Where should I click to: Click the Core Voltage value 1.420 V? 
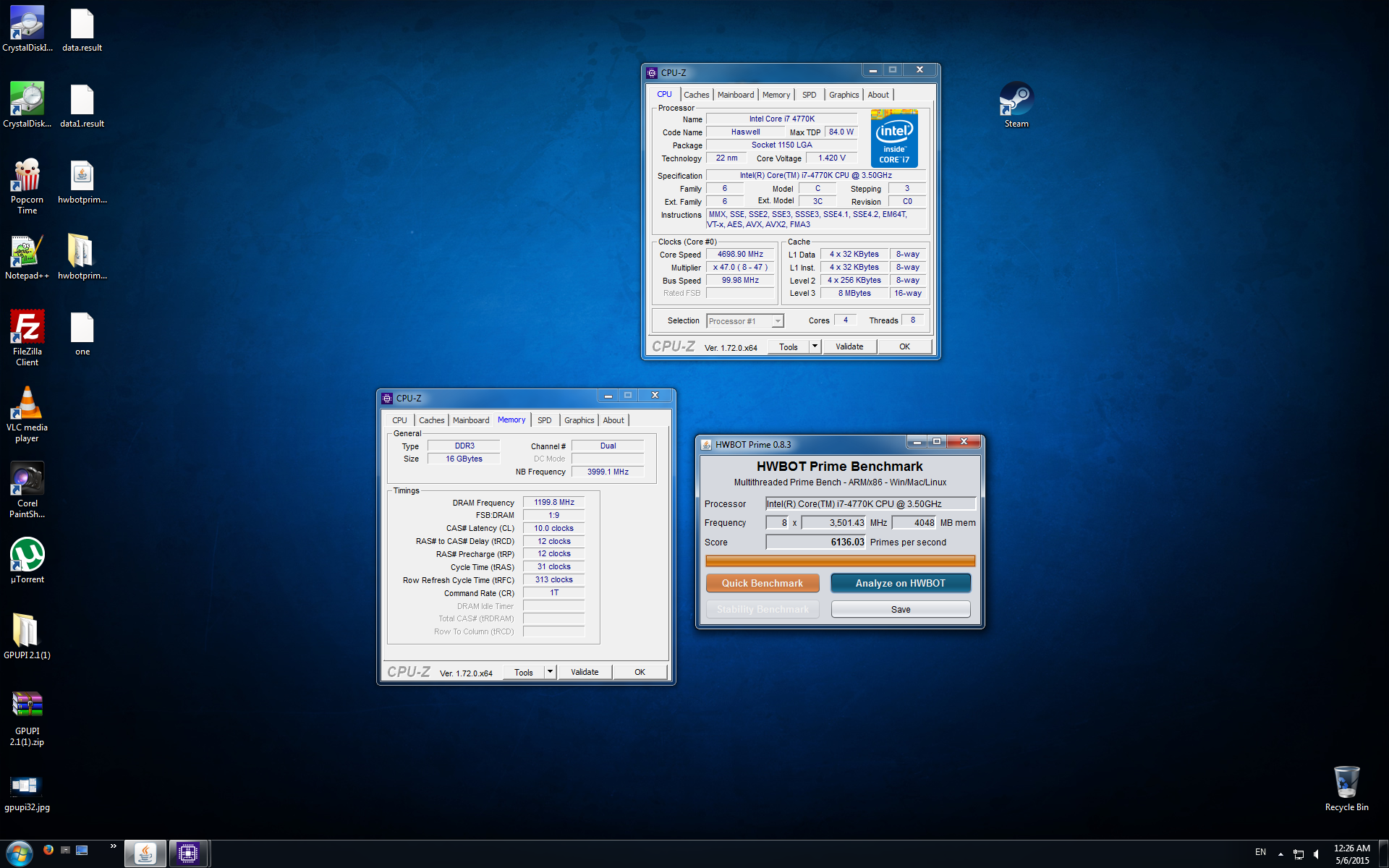tap(831, 158)
